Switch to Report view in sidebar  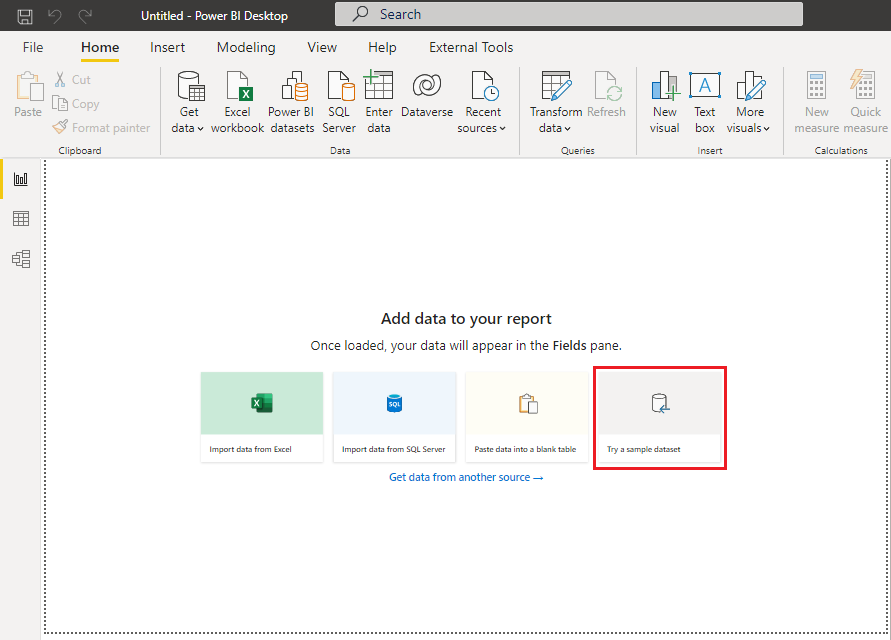coord(21,180)
